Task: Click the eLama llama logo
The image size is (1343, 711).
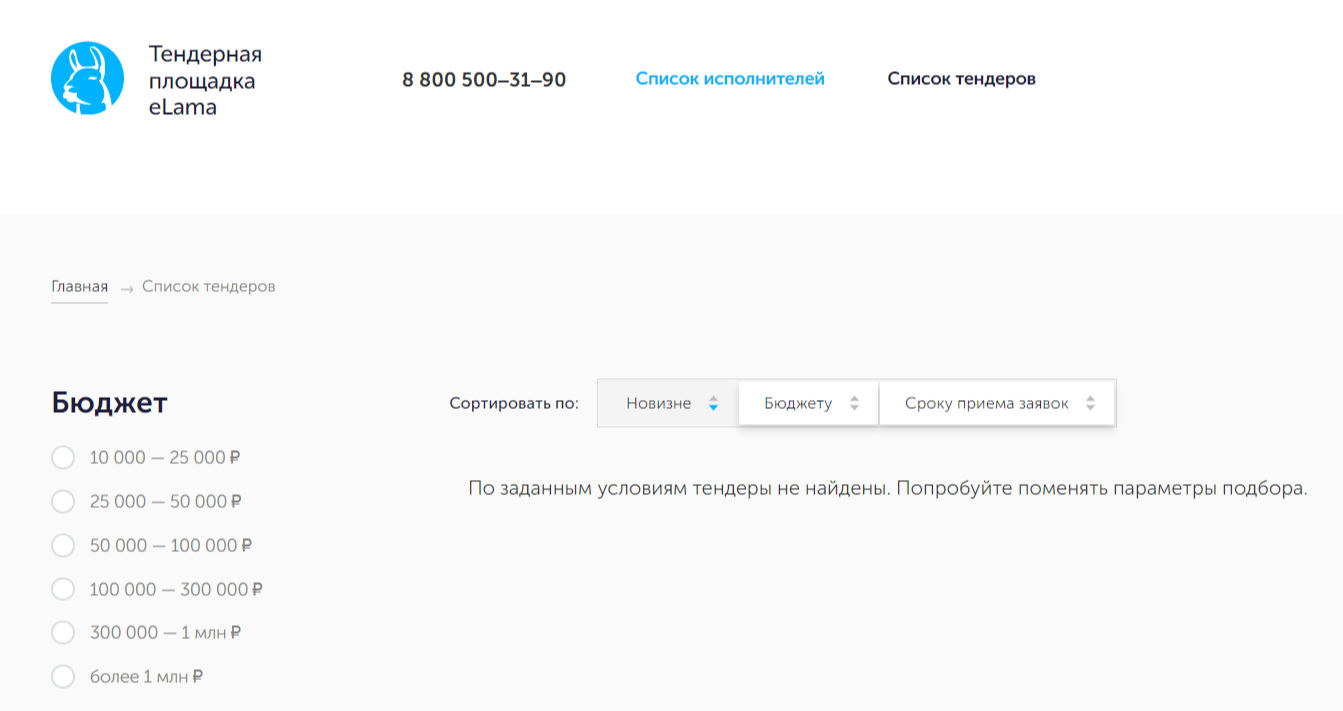Action: pyautogui.click(x=87, y=78)
